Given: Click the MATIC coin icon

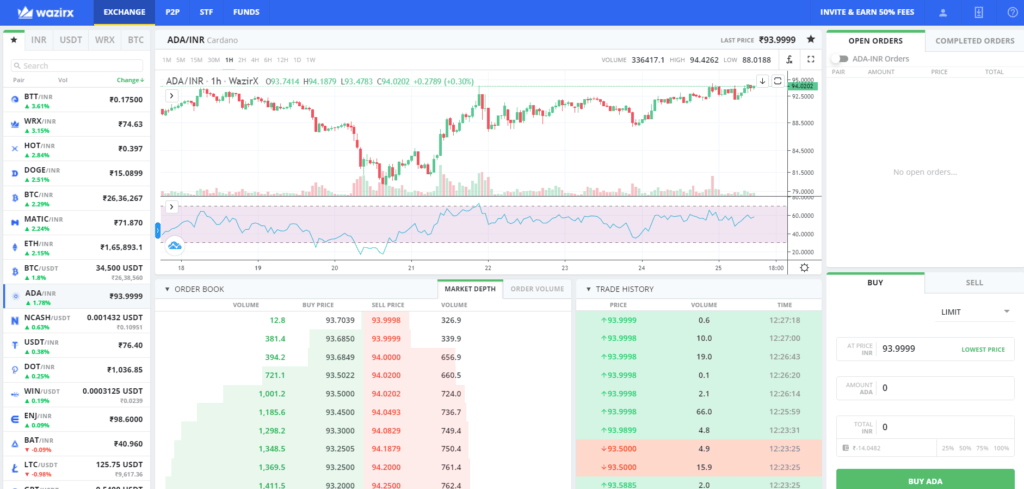Looking at the screenshot, I should (x=14, y=223).
